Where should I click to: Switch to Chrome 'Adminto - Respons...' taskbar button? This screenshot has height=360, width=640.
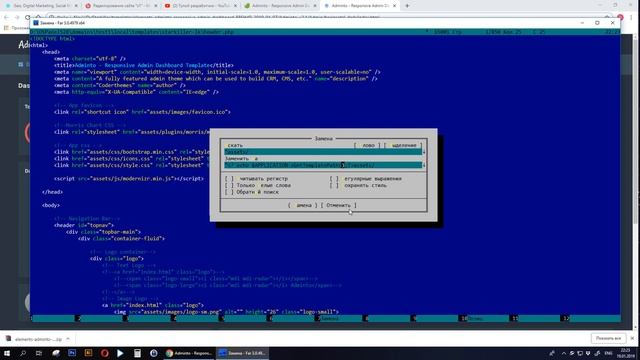pos(189,353)
